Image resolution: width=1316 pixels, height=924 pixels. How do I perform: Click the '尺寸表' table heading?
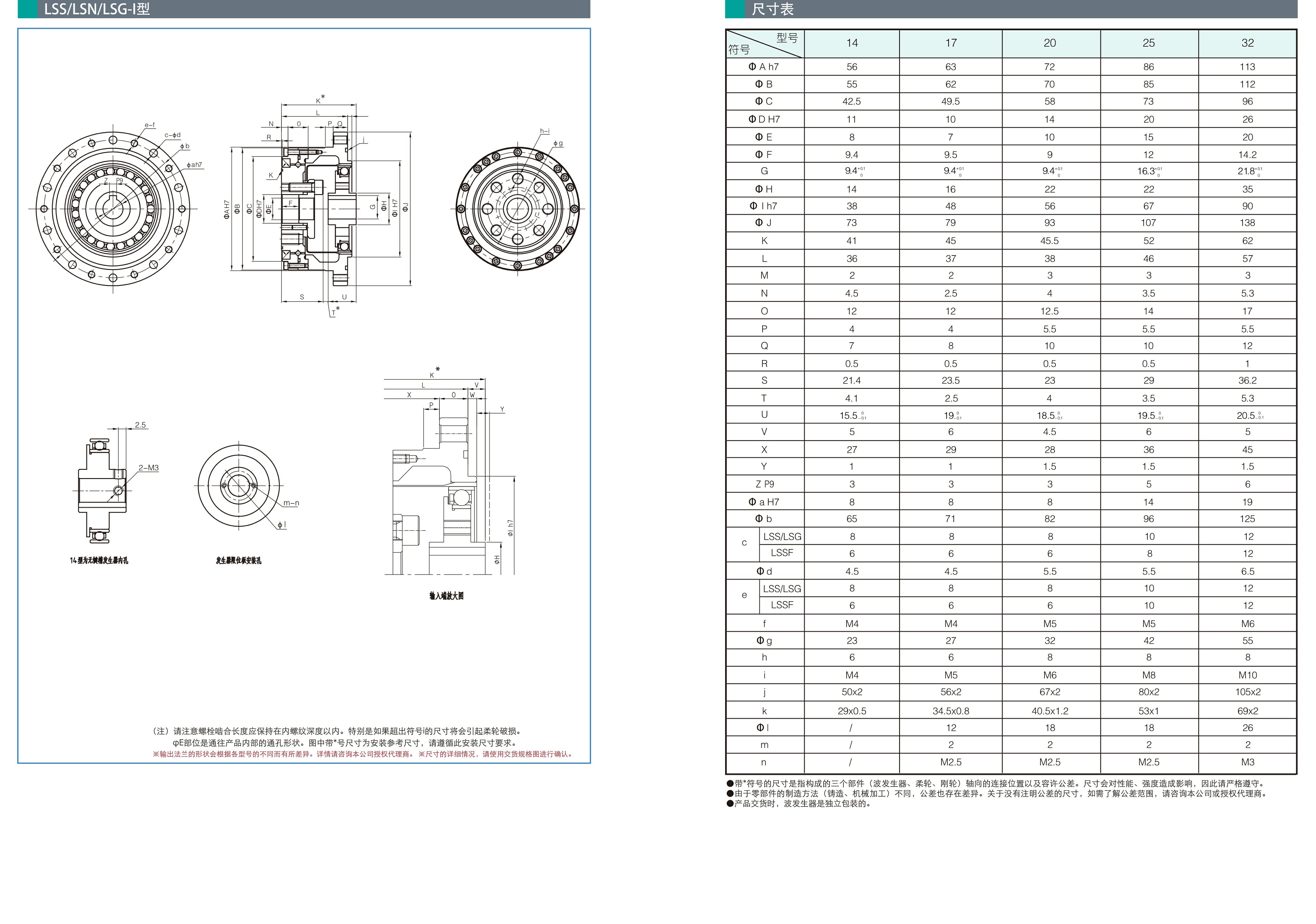click(x=773, y=9)
